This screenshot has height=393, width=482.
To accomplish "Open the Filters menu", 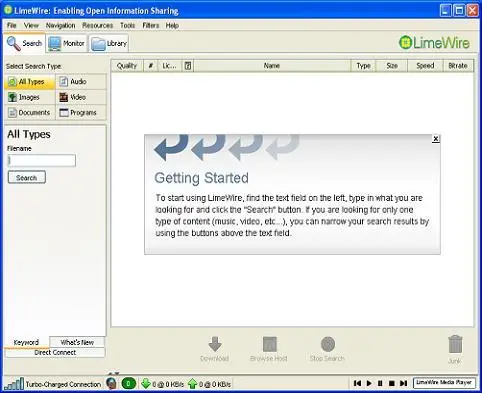I will point(151,25).
